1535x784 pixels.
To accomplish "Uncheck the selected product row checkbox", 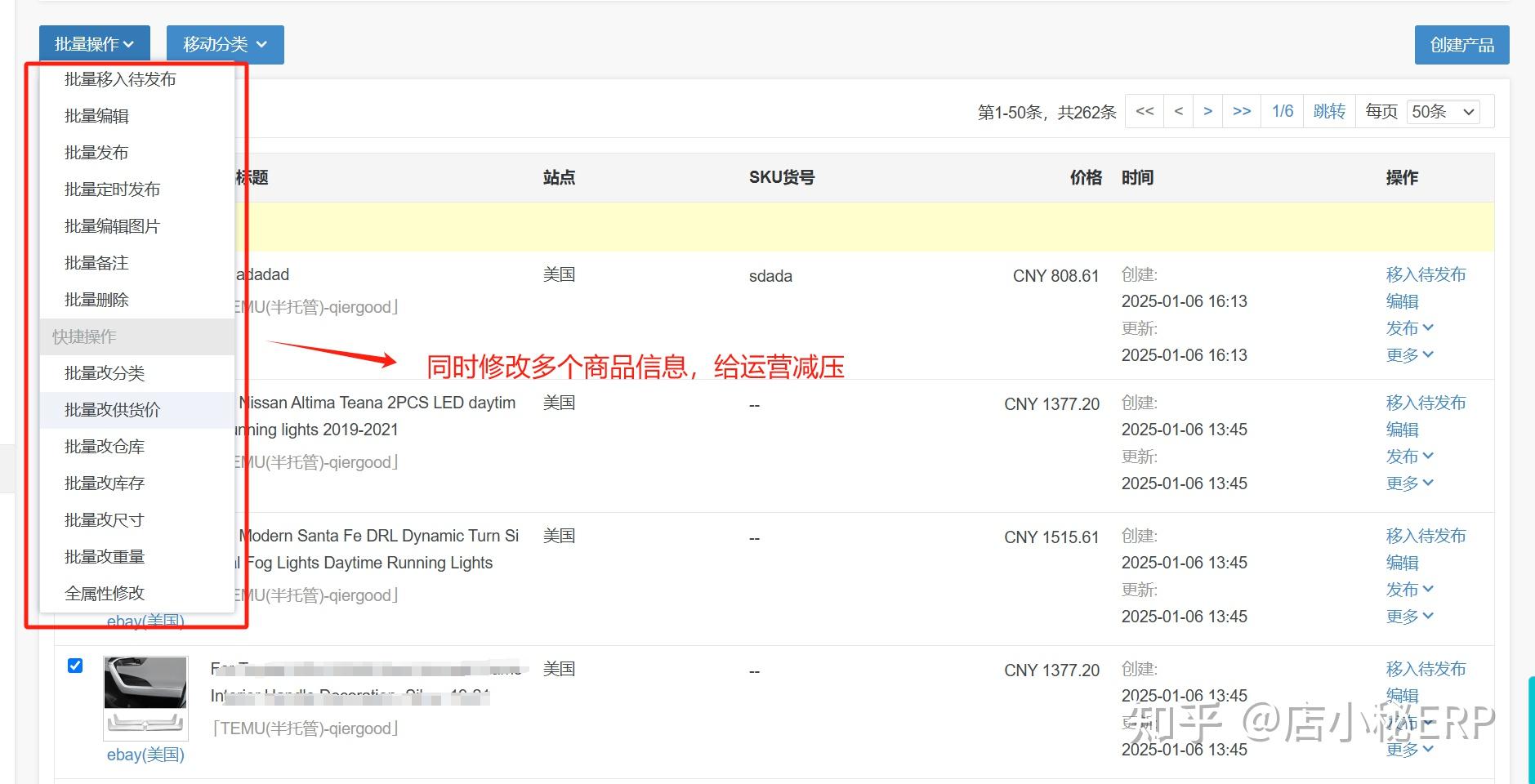I will (75, 666).
